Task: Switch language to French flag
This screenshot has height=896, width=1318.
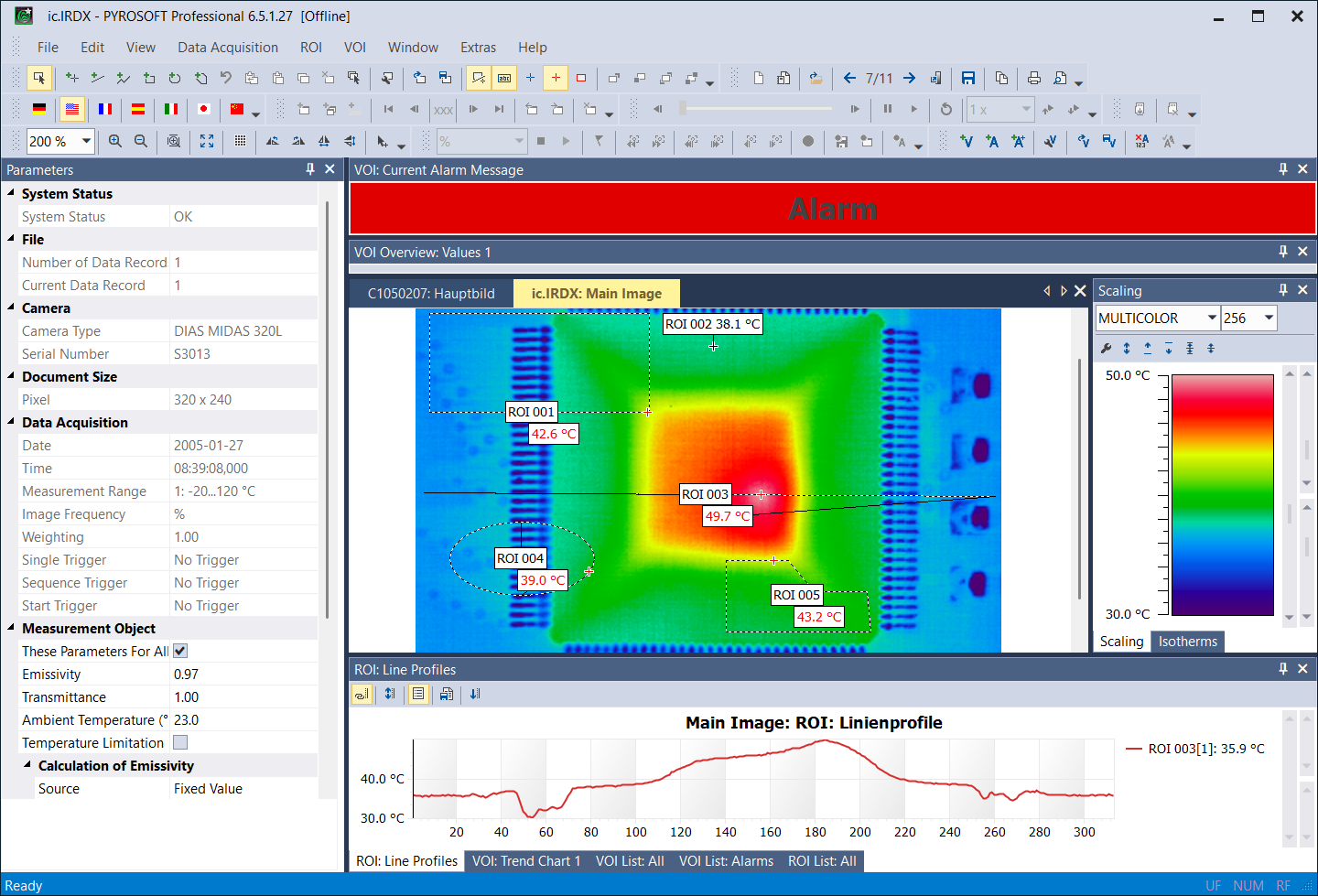Action: (105, 109)
